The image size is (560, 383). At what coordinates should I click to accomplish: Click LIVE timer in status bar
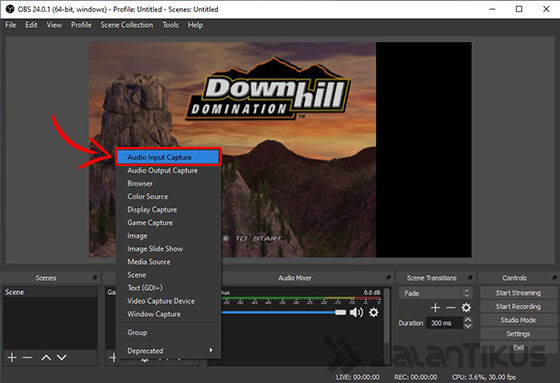click(358, 377)
